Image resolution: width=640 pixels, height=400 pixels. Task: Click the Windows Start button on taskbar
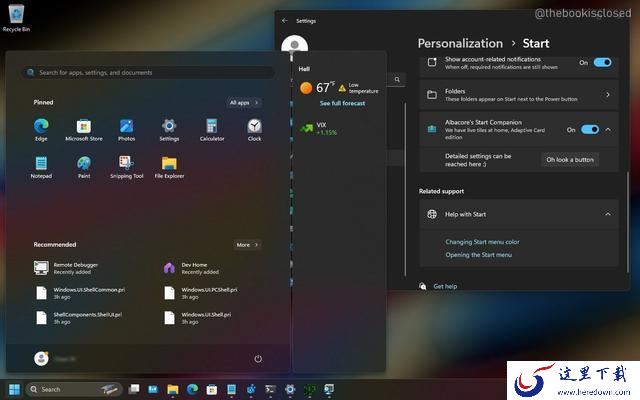[14, 389]
